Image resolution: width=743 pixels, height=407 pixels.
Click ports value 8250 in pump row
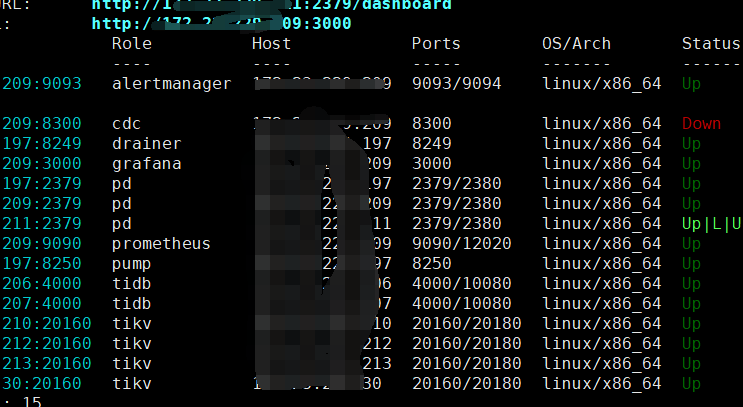(431, 263)
